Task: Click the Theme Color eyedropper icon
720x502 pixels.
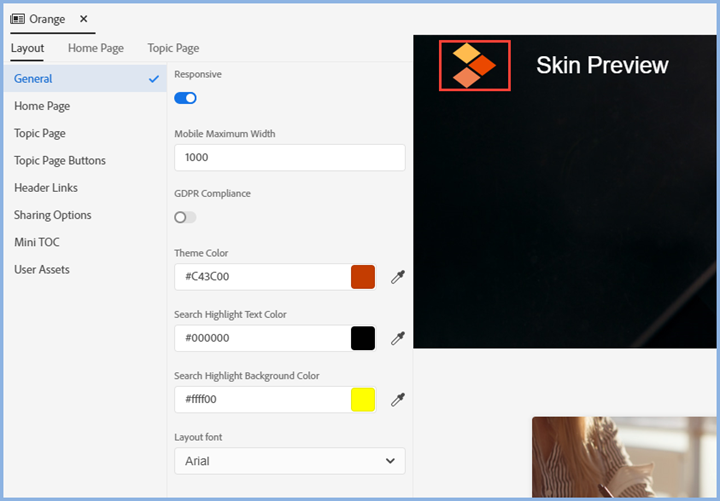Action: [x=397, y=277]
